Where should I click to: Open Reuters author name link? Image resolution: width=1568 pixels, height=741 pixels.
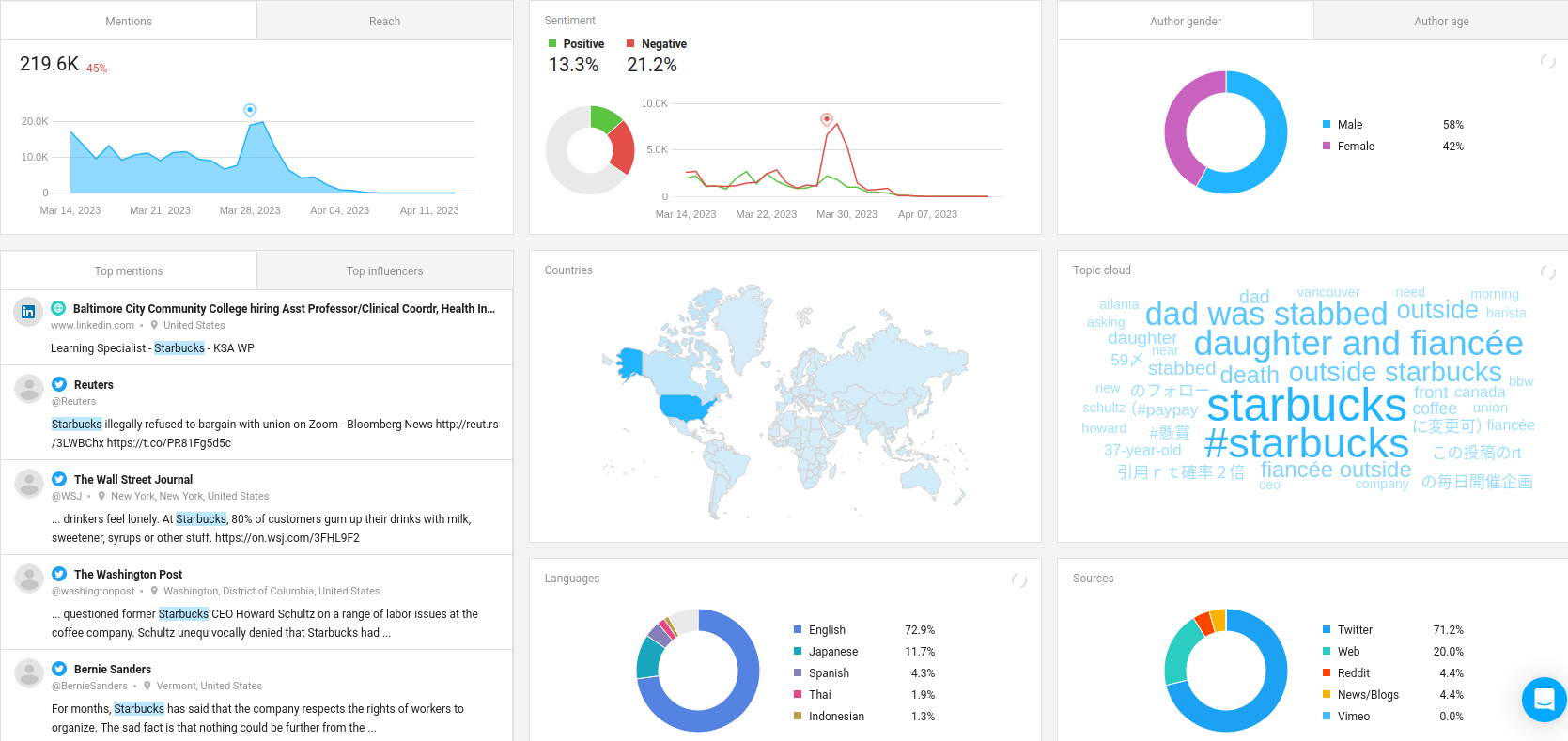(94, 384)
